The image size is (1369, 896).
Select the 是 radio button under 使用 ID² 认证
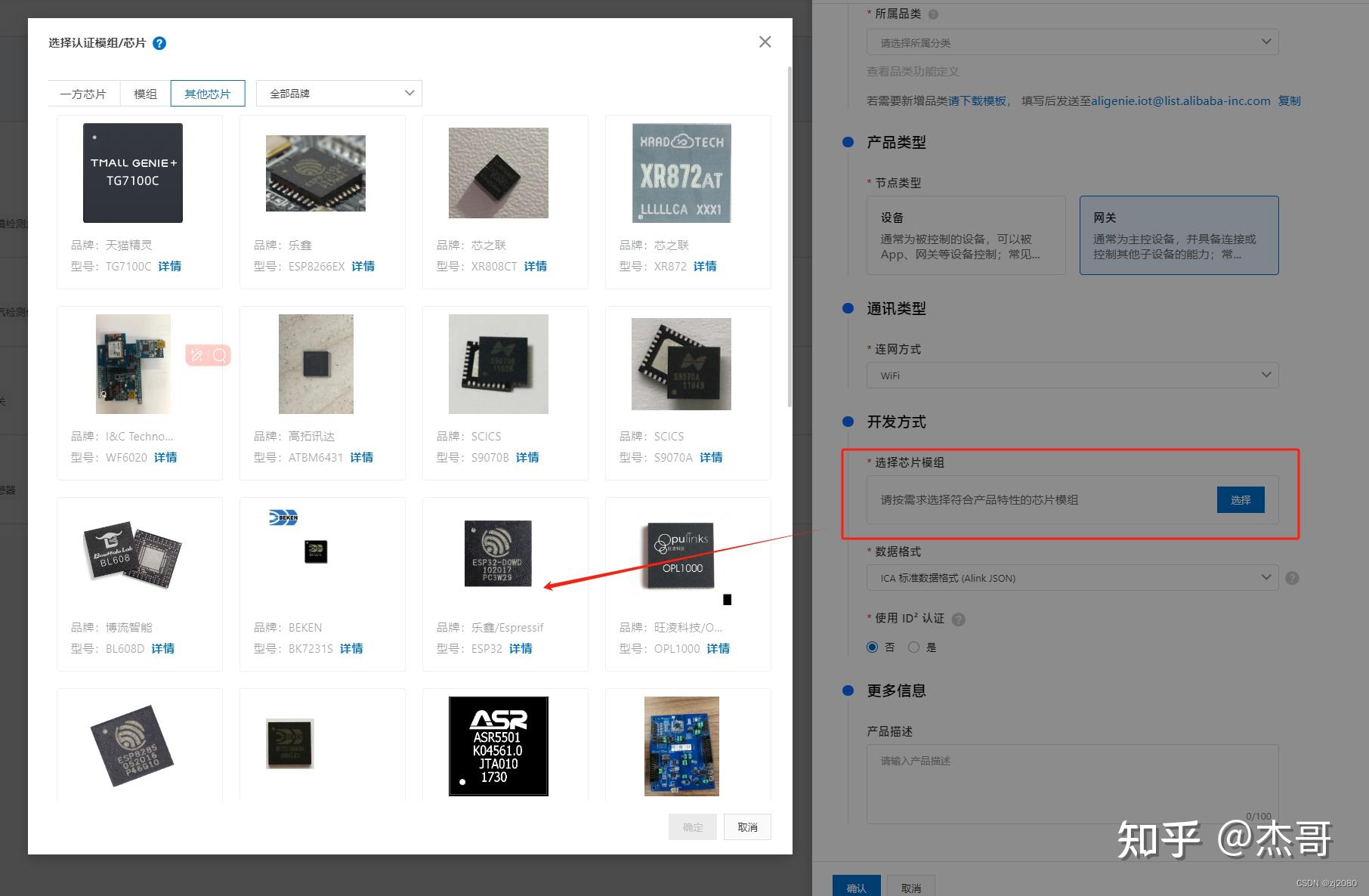click(913, 647)
